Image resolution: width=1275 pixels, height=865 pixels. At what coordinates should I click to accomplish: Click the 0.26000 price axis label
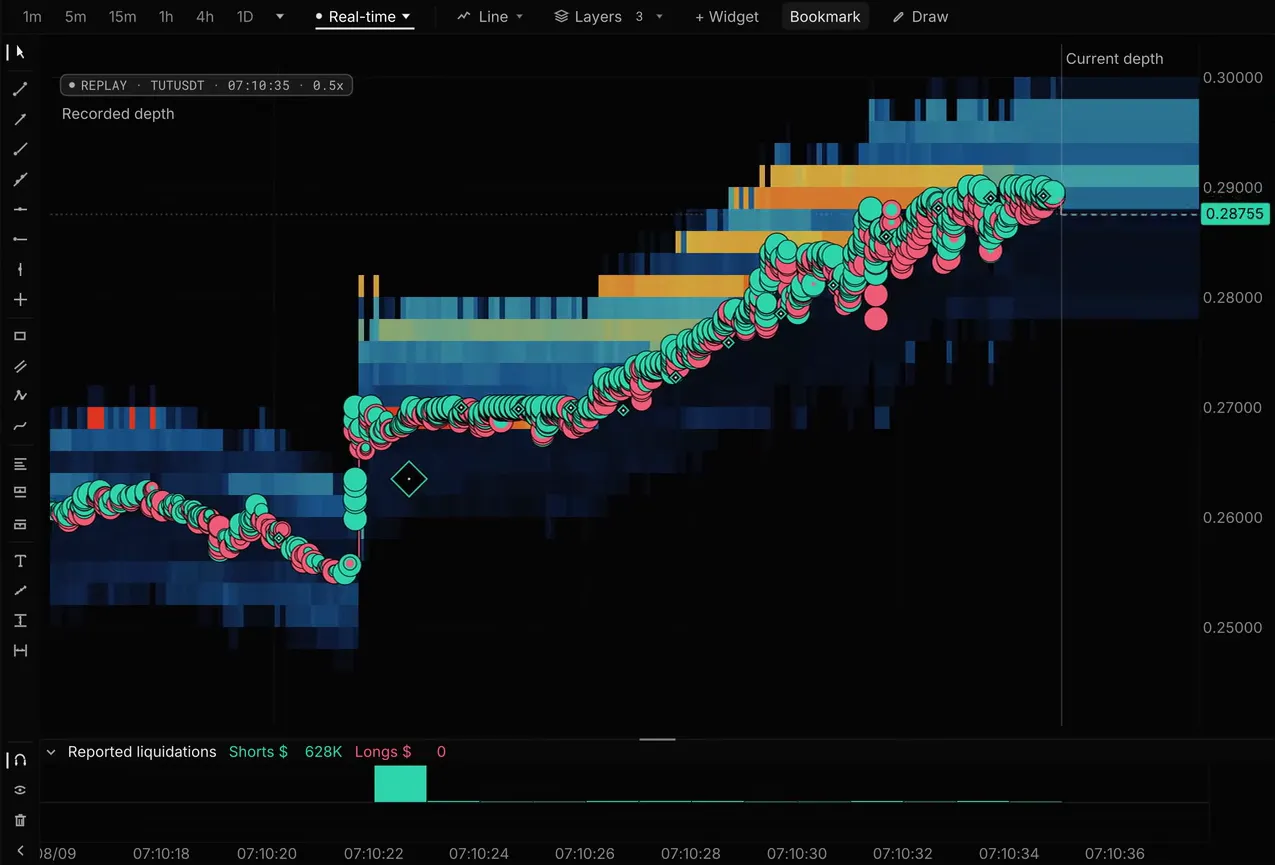[x=1232, y=518]
